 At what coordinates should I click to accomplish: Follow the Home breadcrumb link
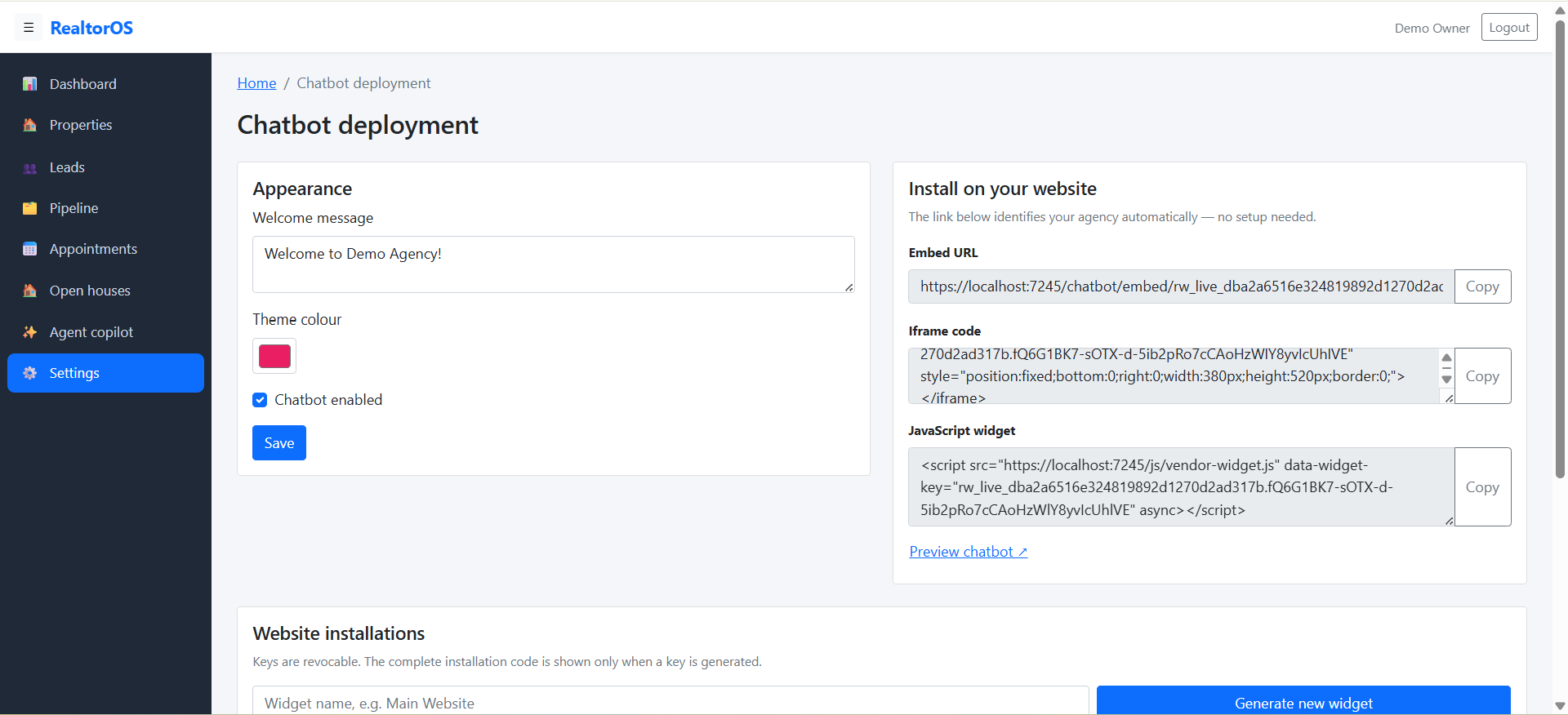point(256,83)
